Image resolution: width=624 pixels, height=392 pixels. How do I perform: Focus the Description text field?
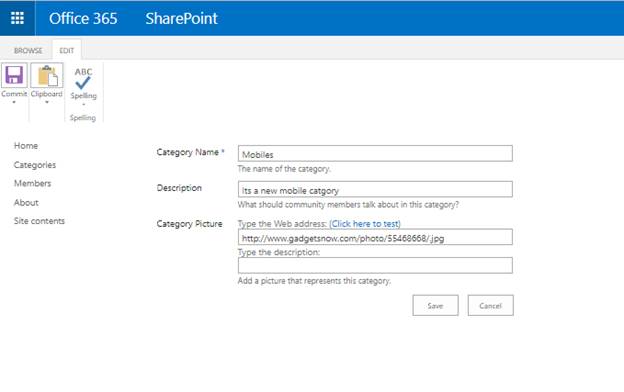coord(375,189)
